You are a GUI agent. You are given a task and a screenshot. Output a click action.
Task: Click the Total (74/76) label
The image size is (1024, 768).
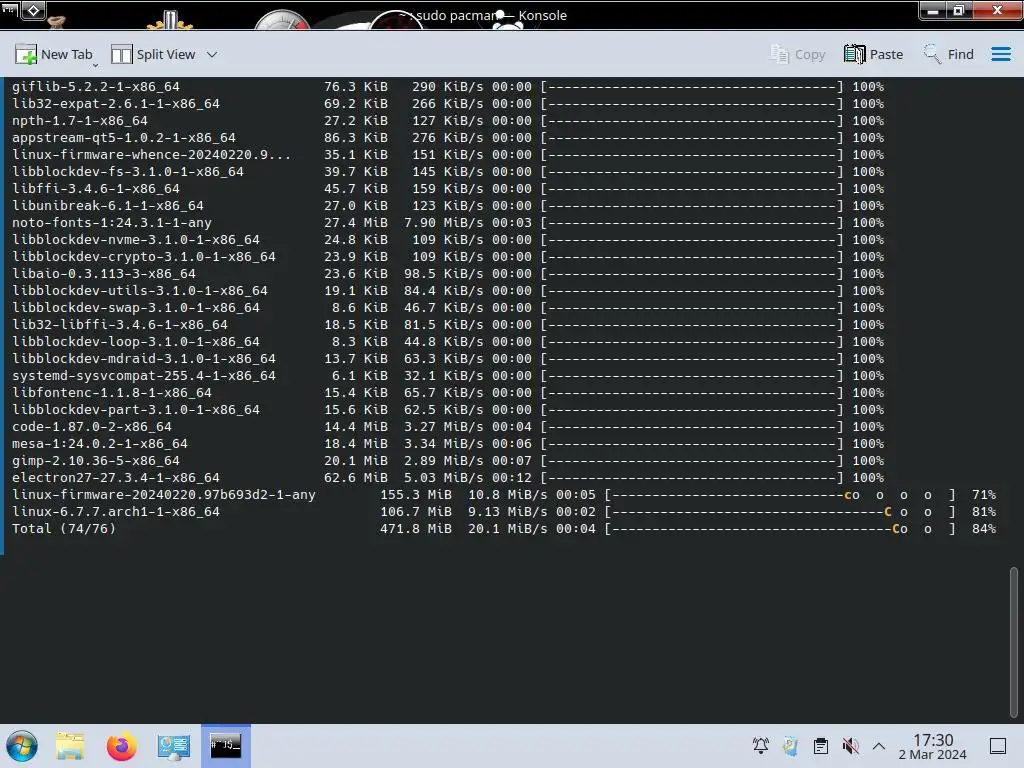64,528
